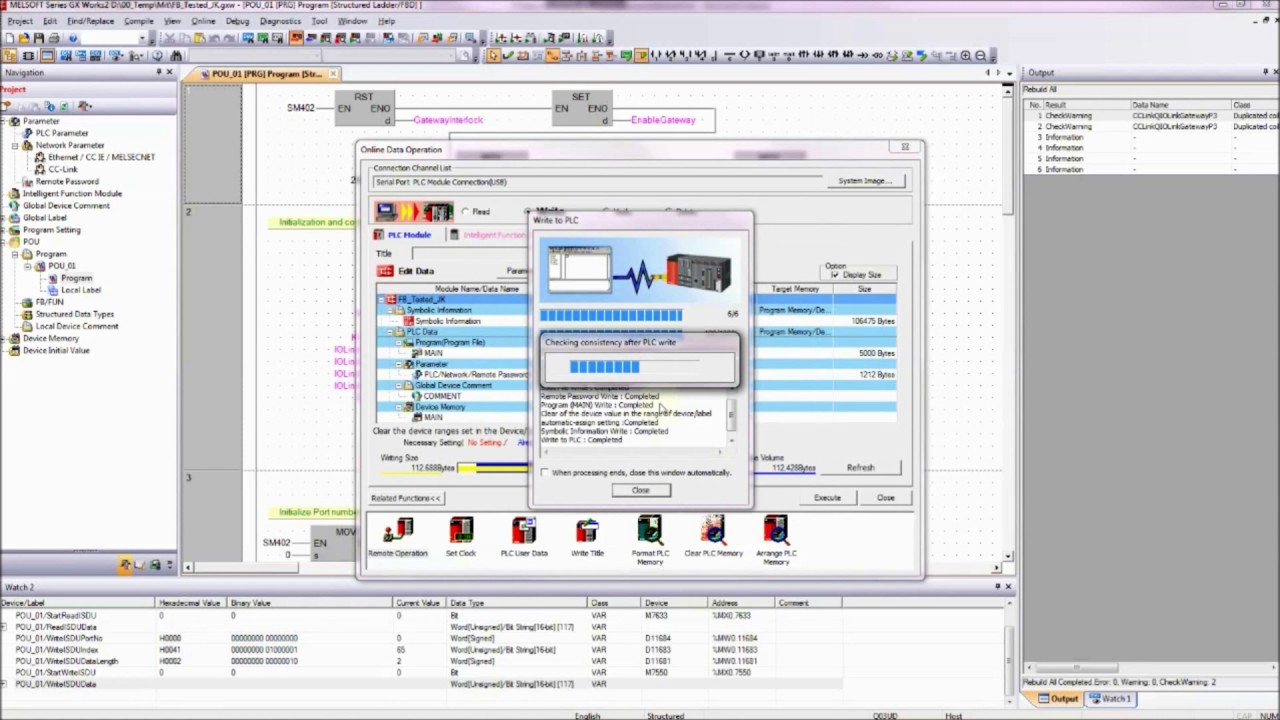Screen dimensions: 1280x720
Task: Click the System Image button
Action: 865,181
